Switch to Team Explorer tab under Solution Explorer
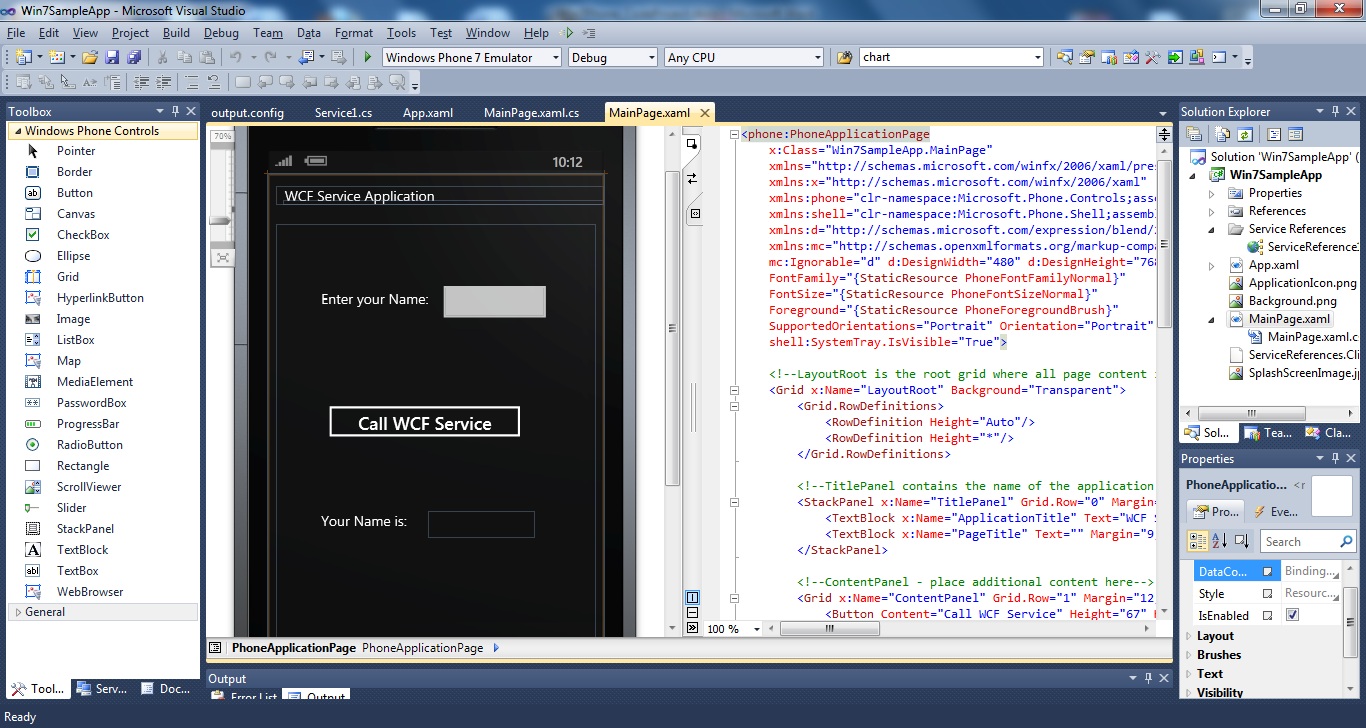The height and width of the screenshot is (728, 1366). coord(1266,433)
